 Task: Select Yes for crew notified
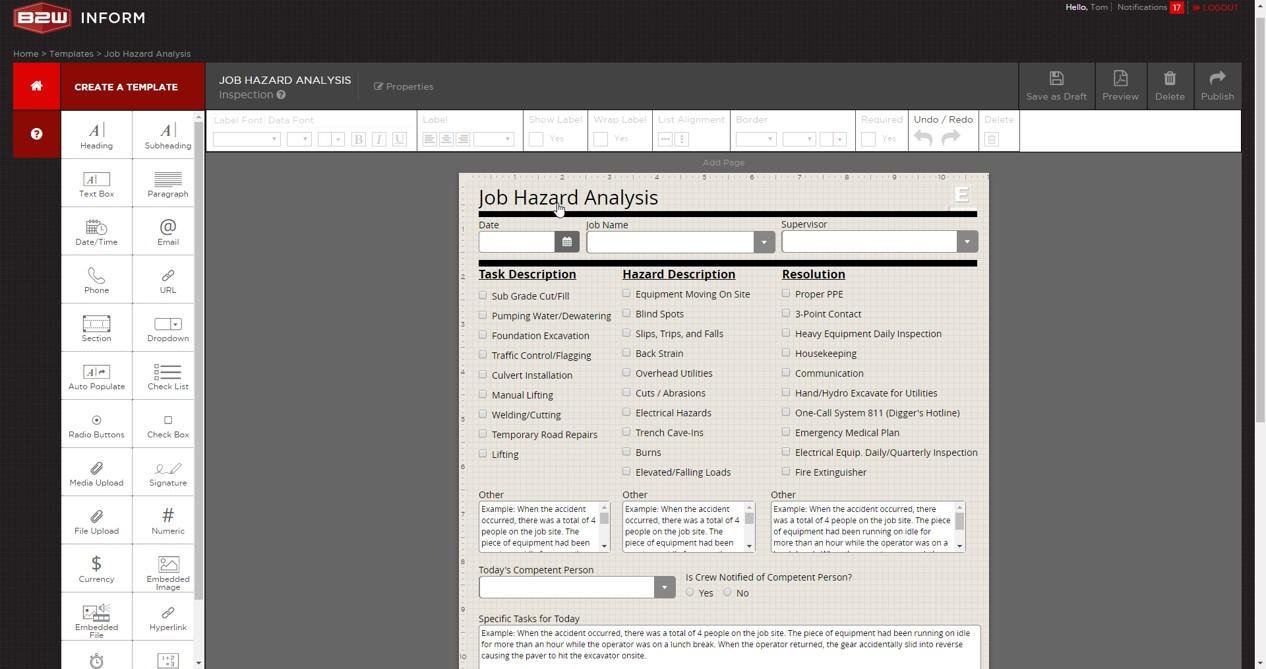pyautogui.click(x=690, y=592)
